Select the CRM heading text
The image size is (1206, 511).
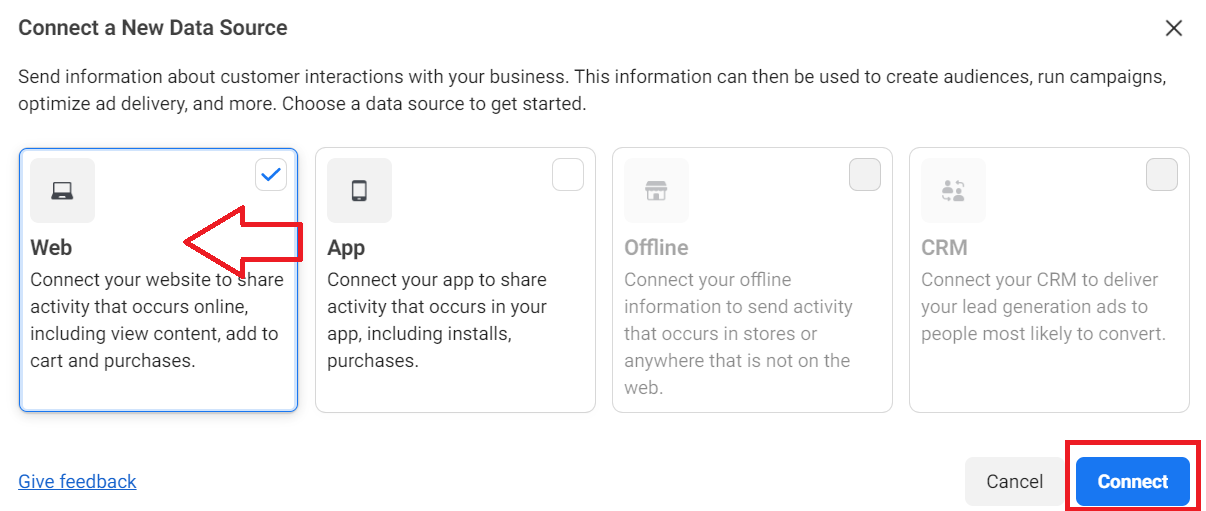click(x=944, y=247)
